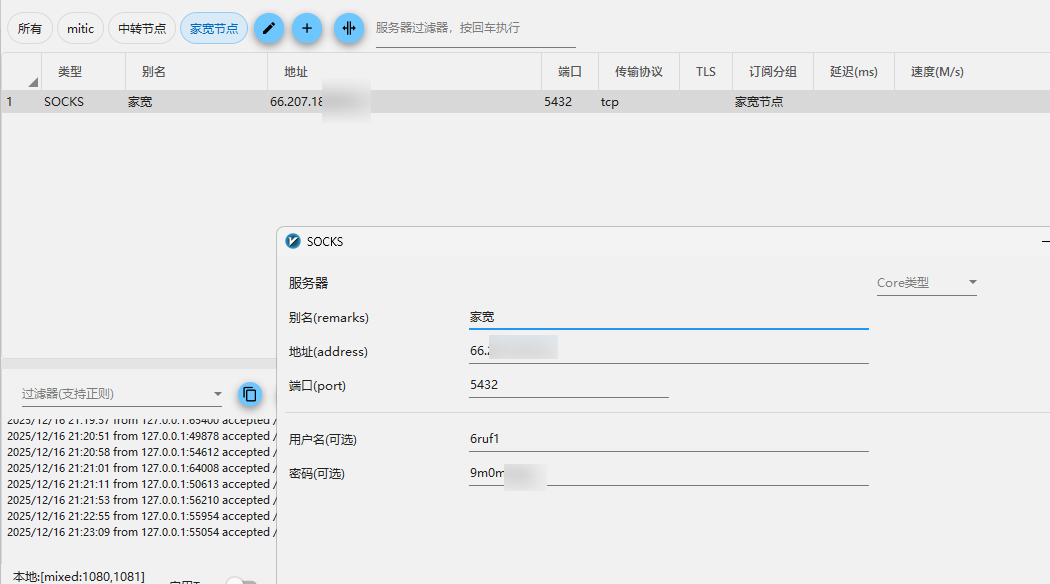The height and width of the screenshot is (584, 1050).
Task: Switch to the 所有 group tab
Action: click(30, 29)
